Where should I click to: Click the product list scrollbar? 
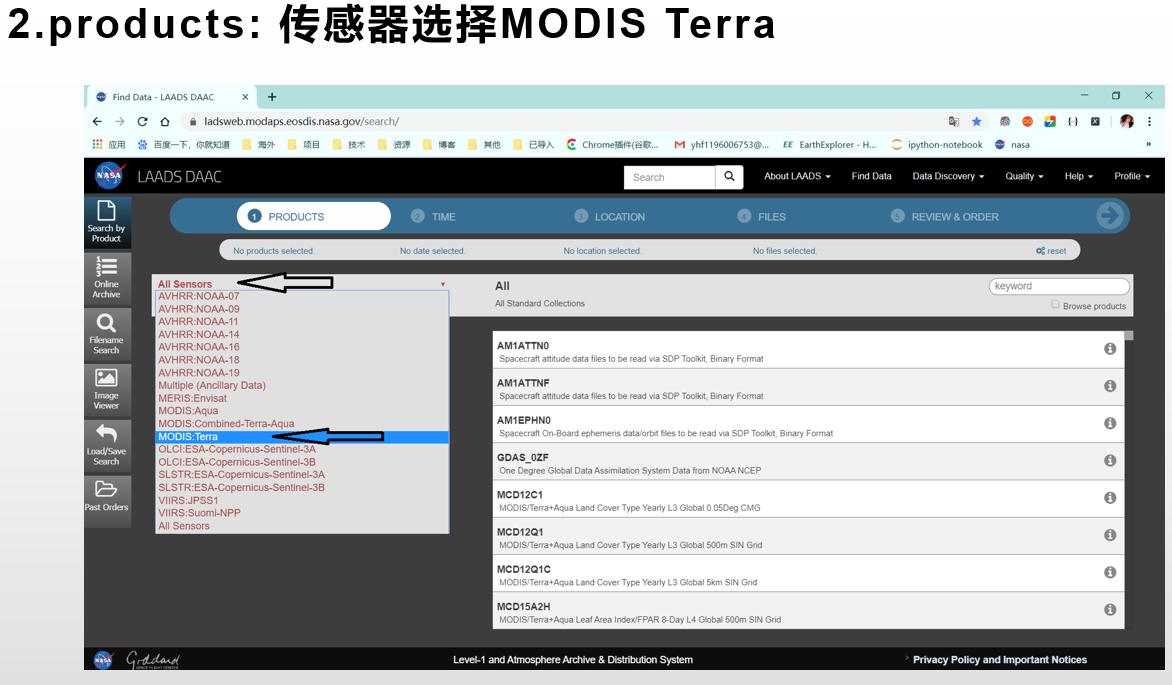click(1127, 335)
